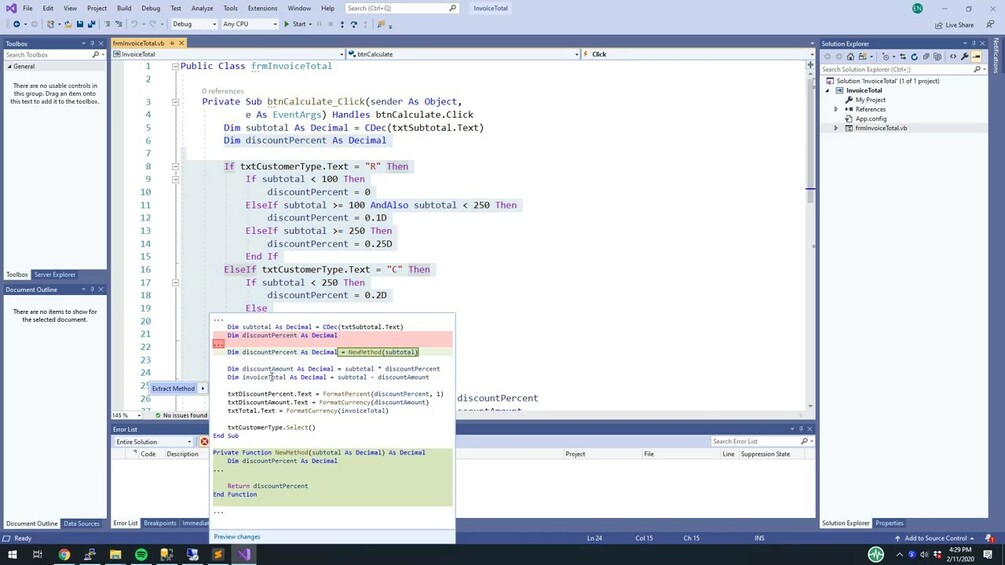1005x565 pixels.
Task: Collapse the If txtCustomerType outlining block
Action: point(175,167)
